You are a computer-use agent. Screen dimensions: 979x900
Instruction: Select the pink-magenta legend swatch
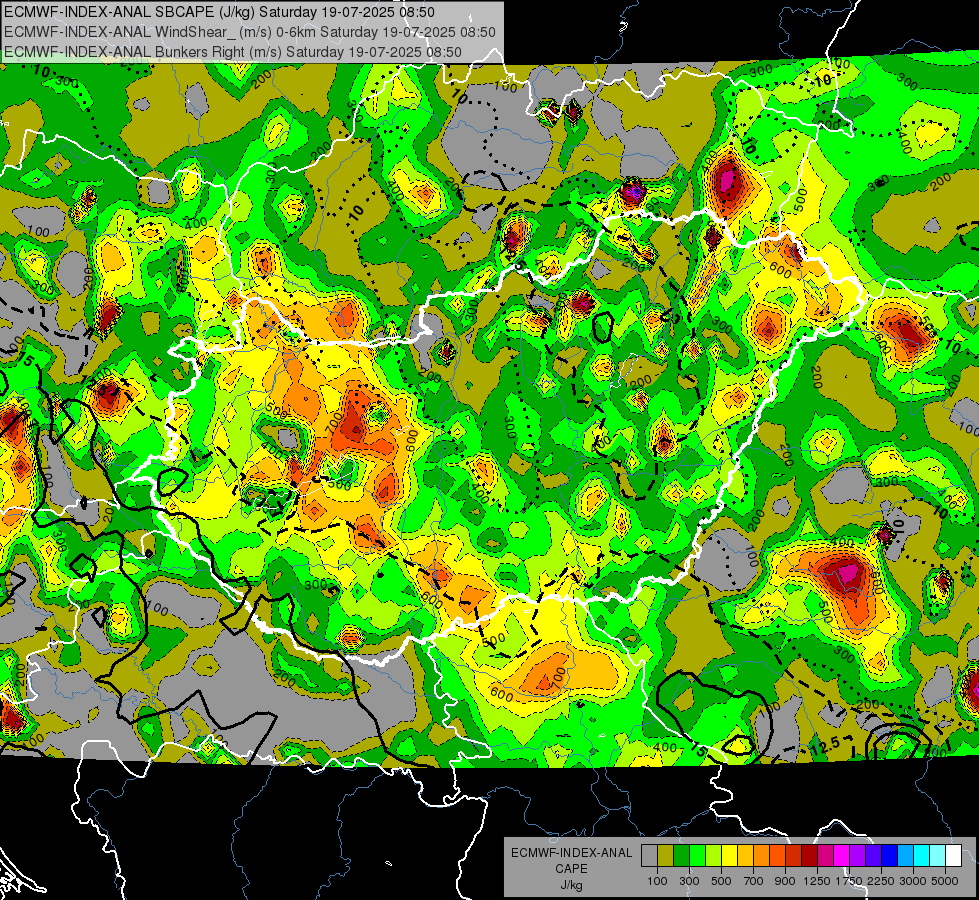click(826, 856)
